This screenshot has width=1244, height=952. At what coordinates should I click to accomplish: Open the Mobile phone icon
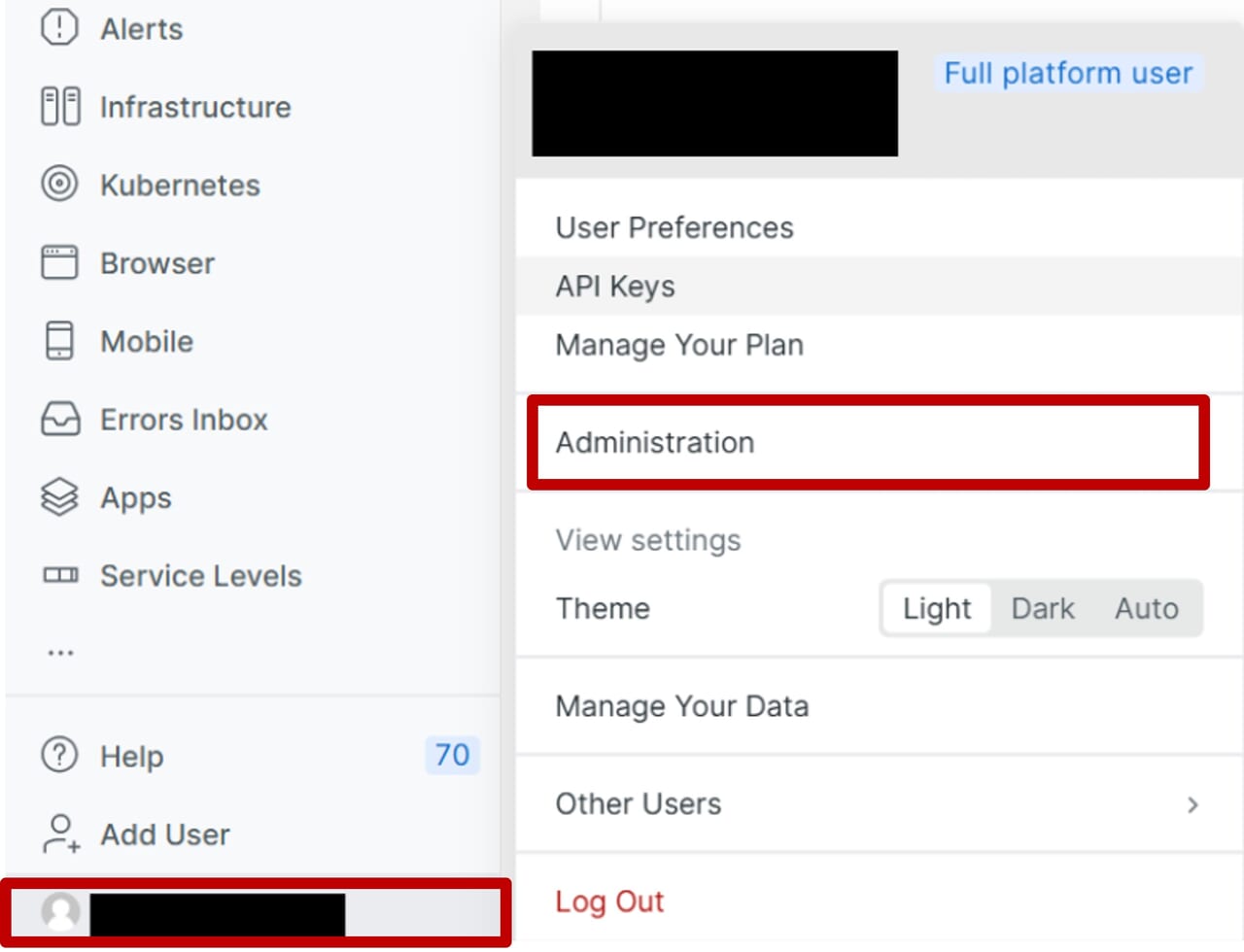(59, 341)
